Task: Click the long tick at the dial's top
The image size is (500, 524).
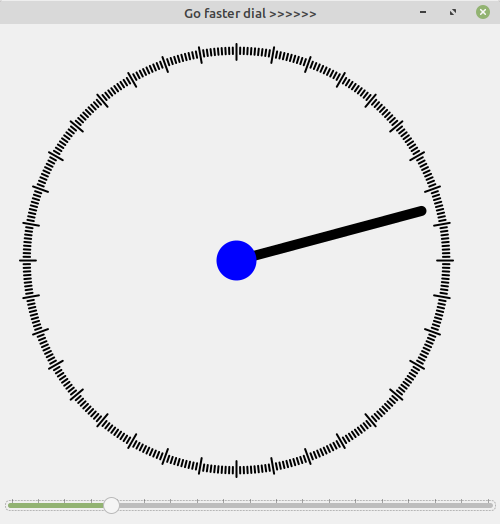Action: [237, 52]
